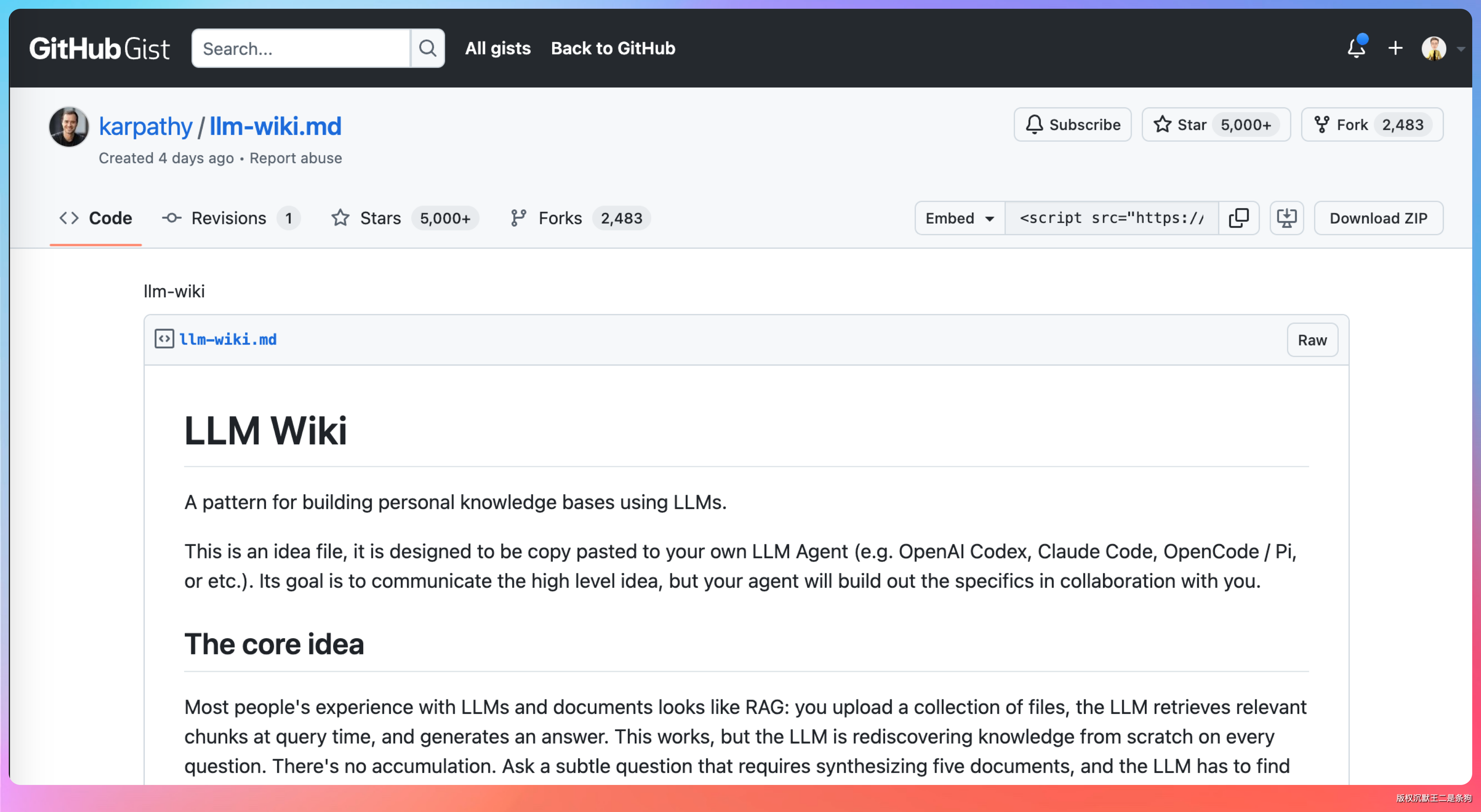Click the search magnifier button
Screen dimensions: 1481x812
(427, 48)
